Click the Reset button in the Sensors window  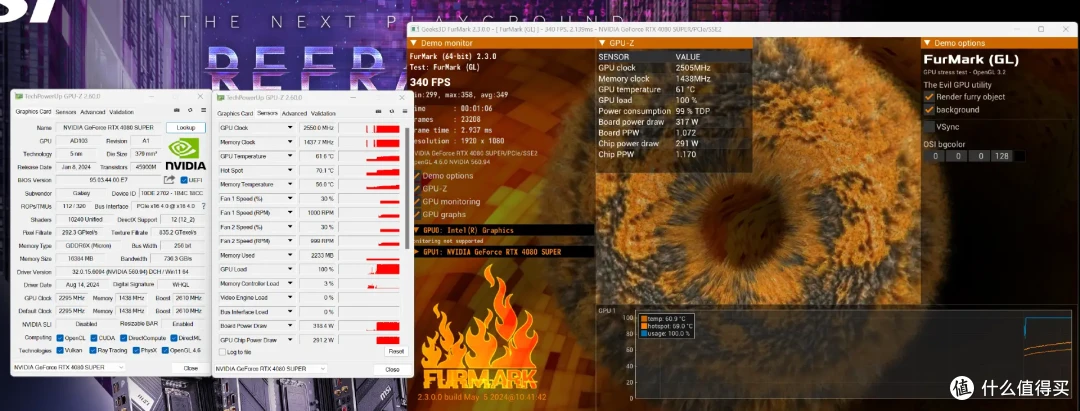[396, 351]
